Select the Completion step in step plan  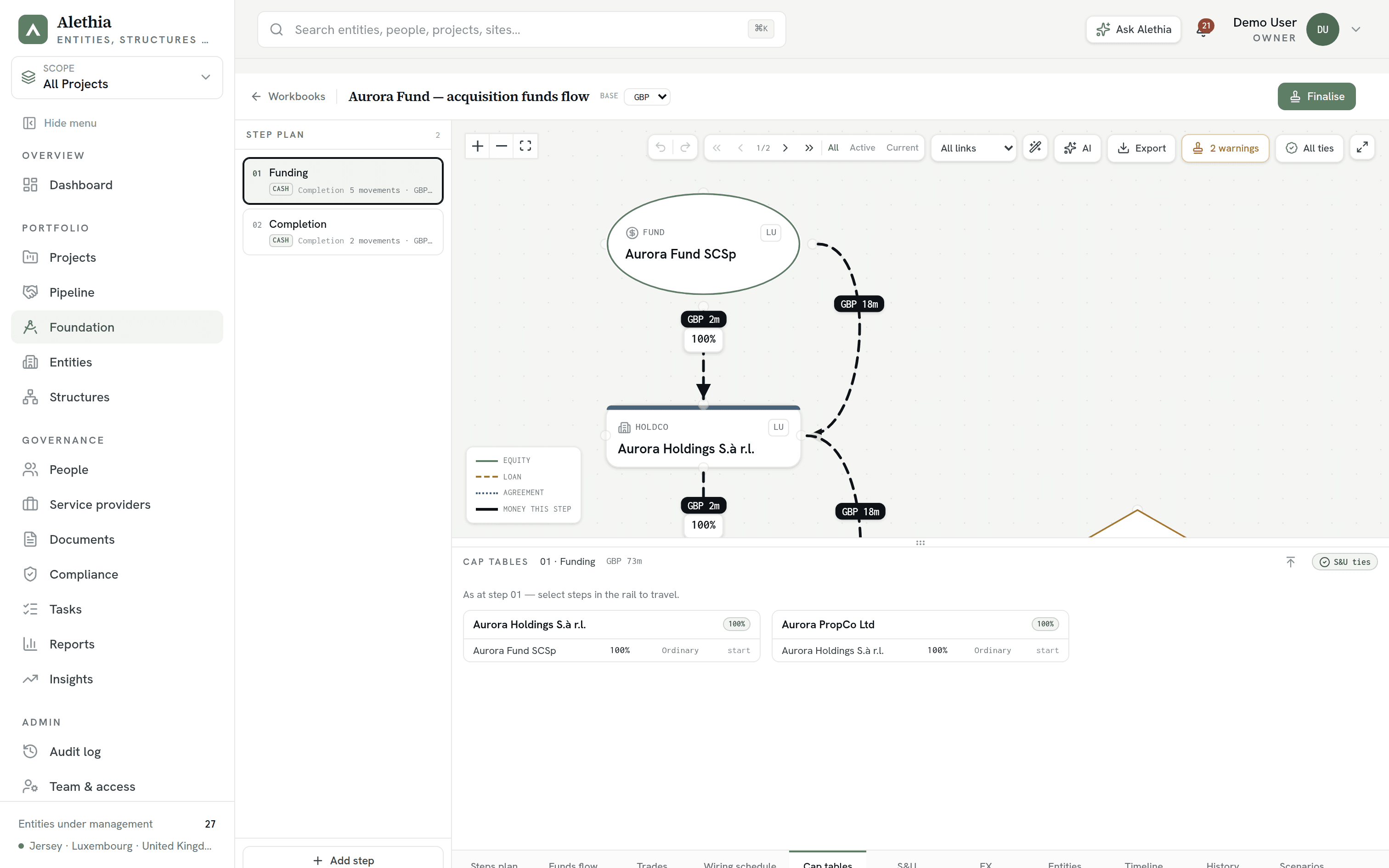[343, 232]
